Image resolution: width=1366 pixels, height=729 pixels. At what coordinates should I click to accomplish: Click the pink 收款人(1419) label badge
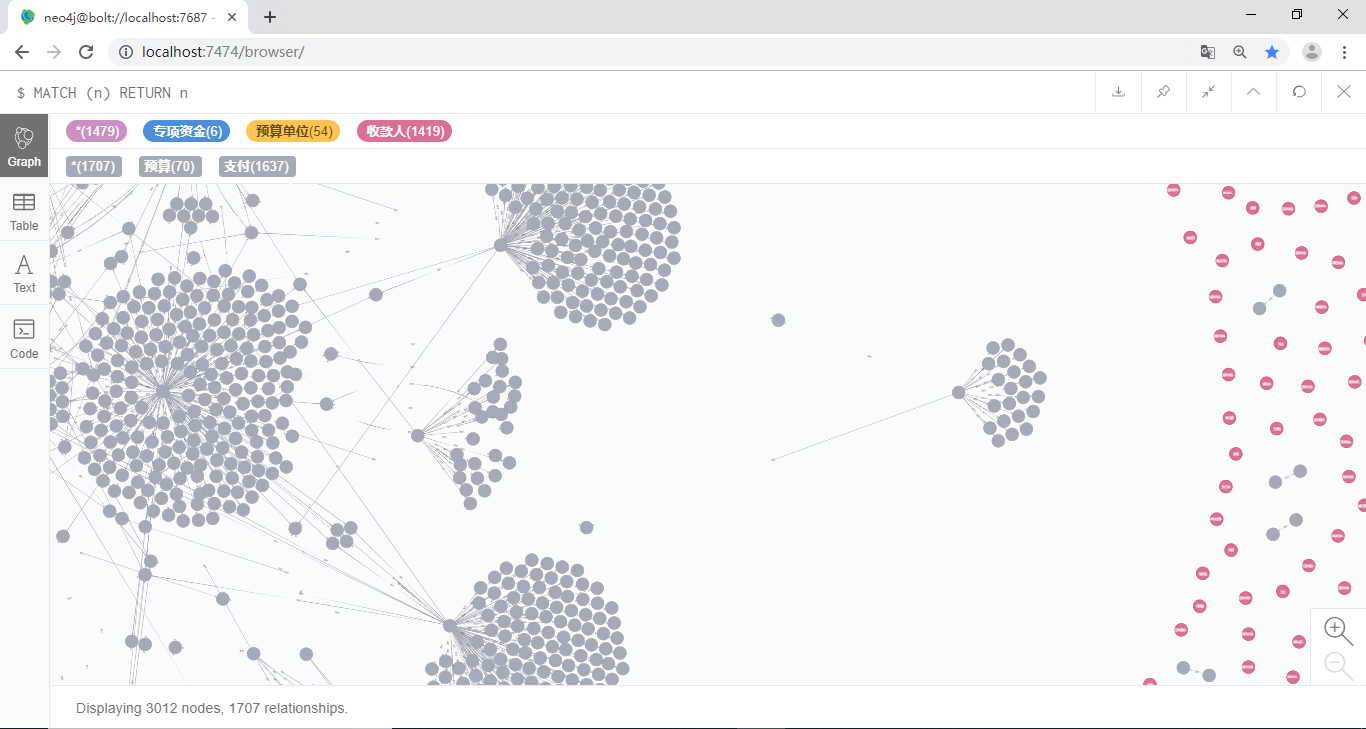click(x=404, y=131)
